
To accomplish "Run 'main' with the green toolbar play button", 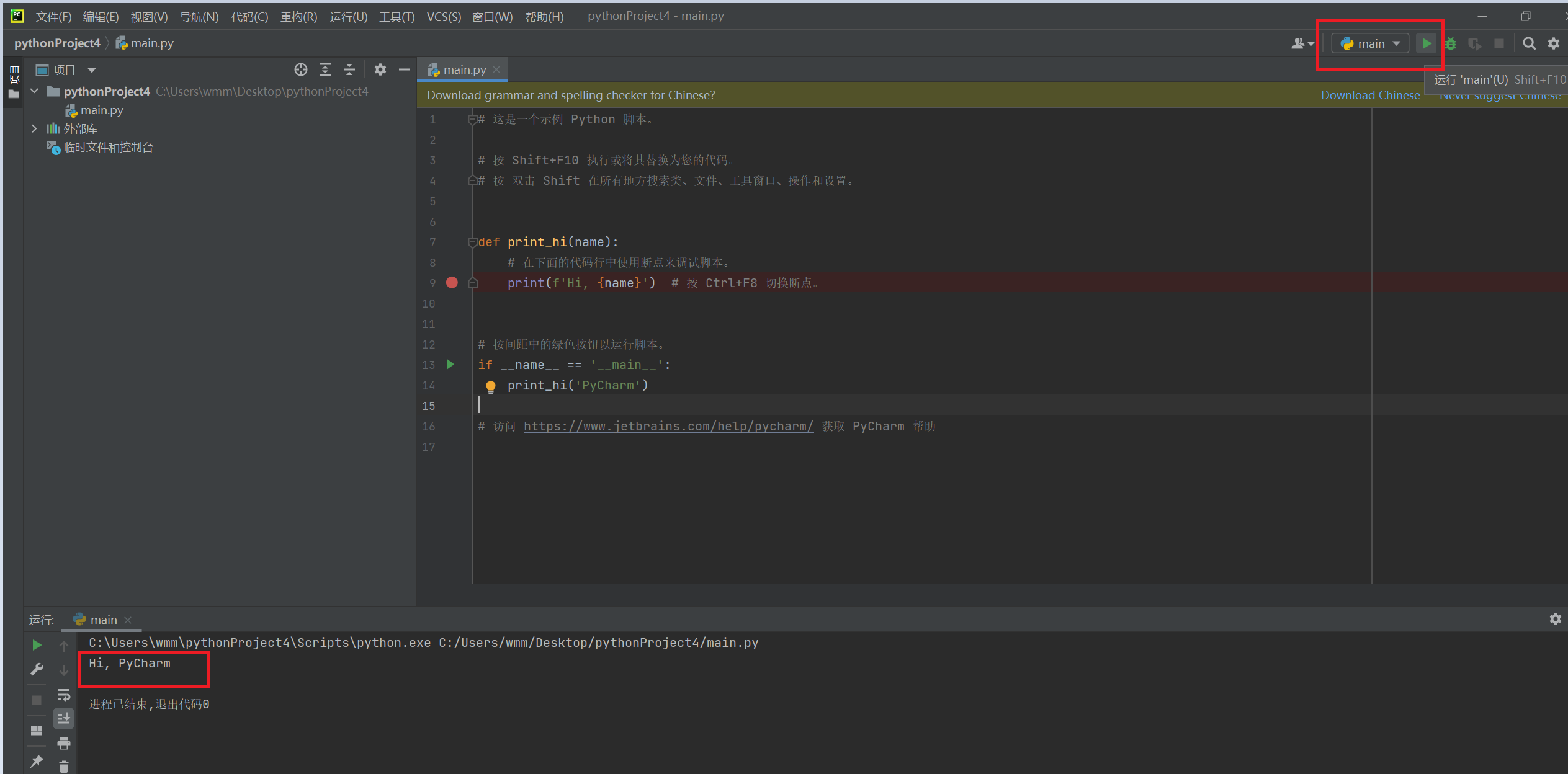I will 1427,43.
